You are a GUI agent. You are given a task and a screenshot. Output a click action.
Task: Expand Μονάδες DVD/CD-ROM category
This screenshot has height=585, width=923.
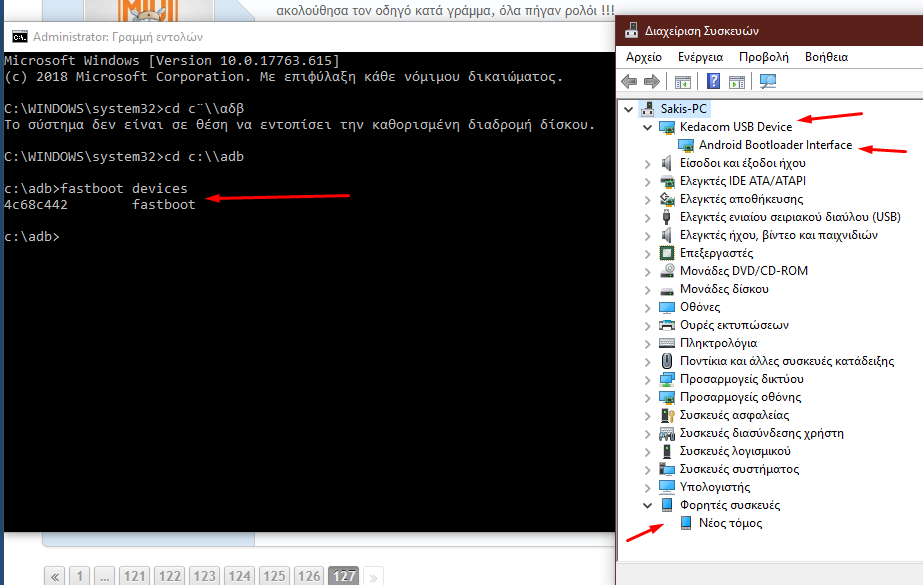[x=648, y=272]
